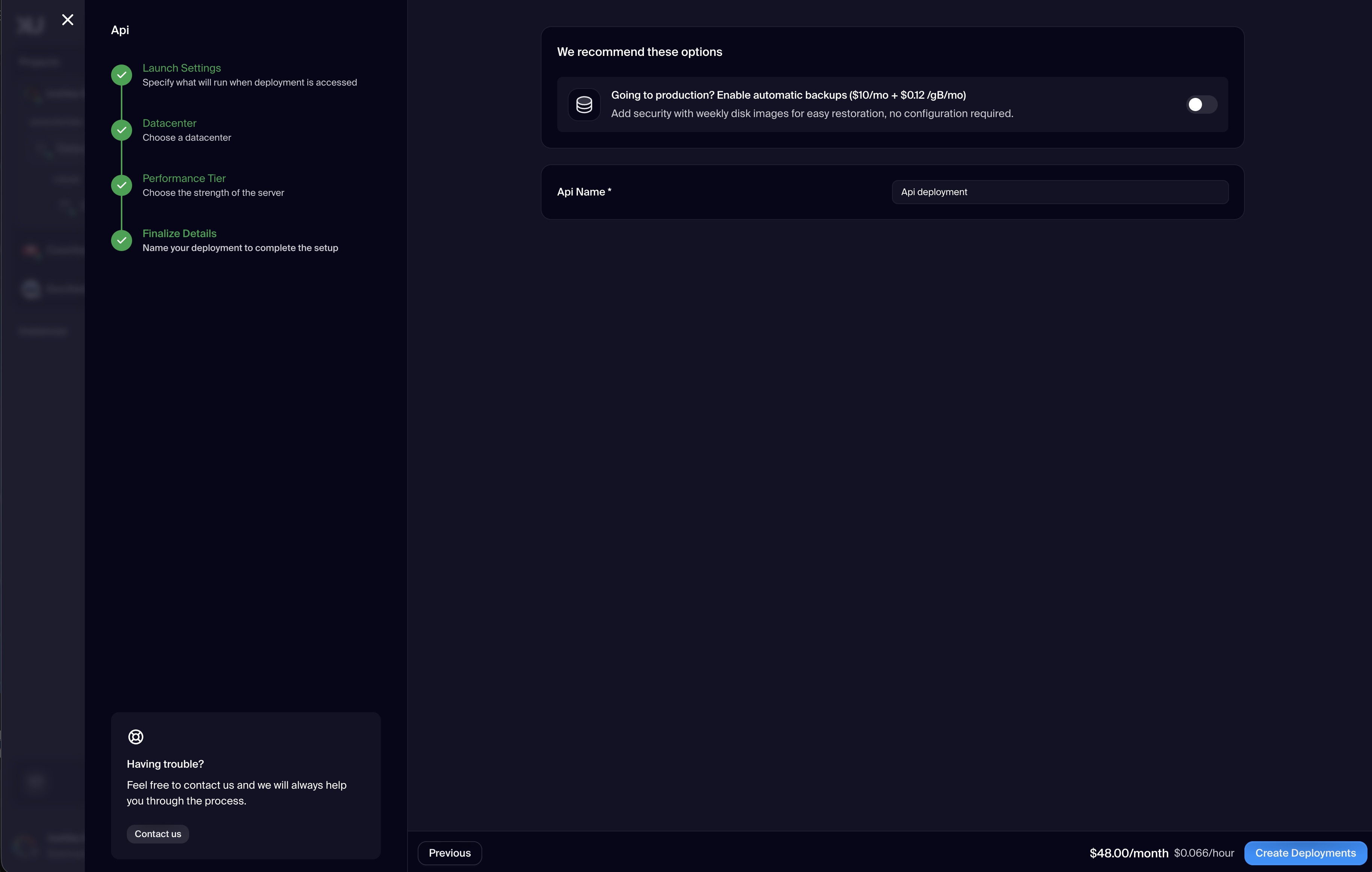1372x872 pixels.
Task: Click the database backup stack icon
Action: [x=584, y=104]
